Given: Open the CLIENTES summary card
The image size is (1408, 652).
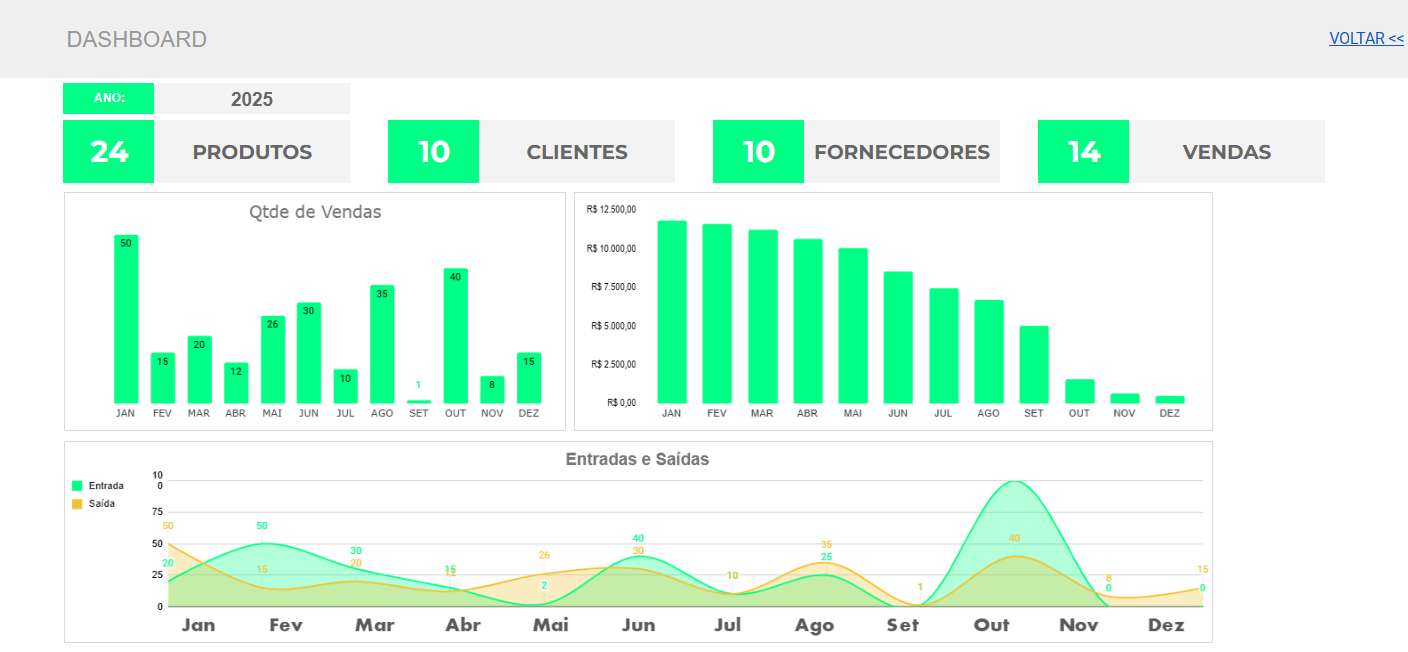Looking at the screenshot, I should [x=577, y=152].
